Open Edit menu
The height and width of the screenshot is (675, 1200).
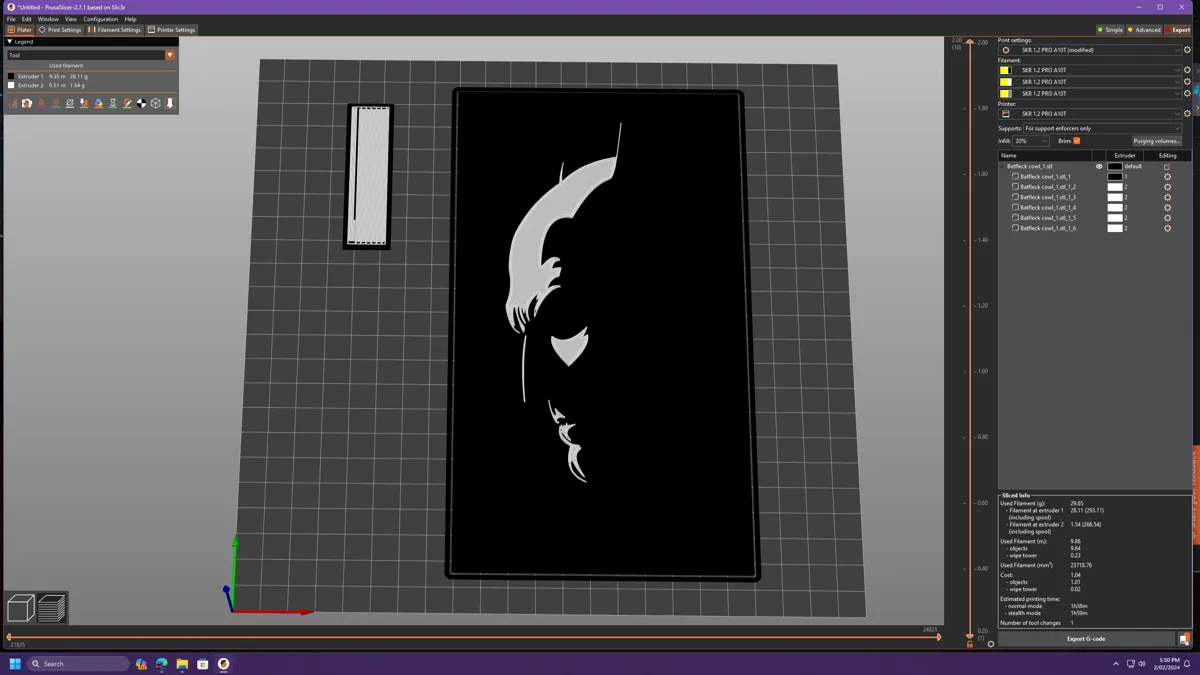tap(27, 19)
